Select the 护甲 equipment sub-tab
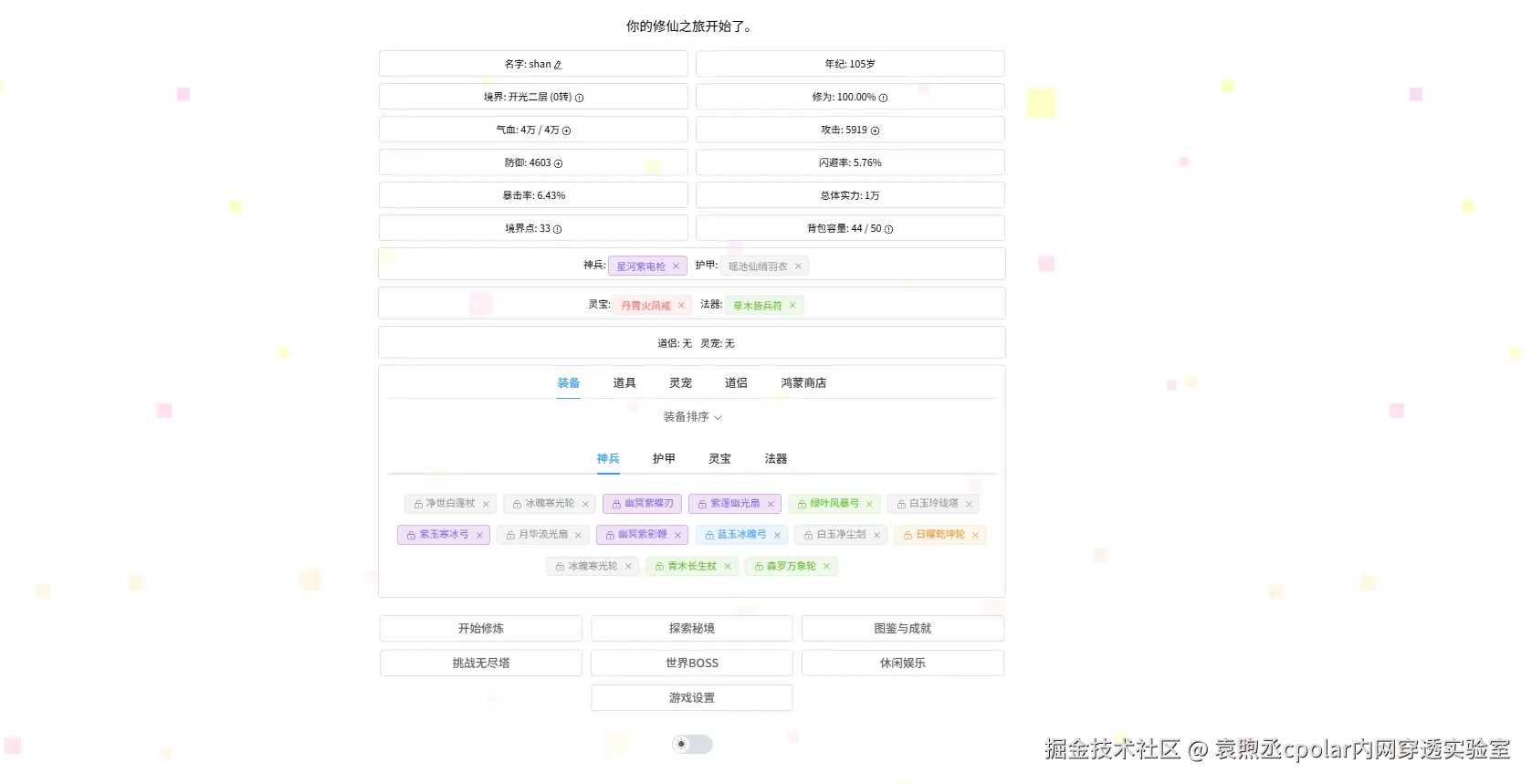This screenshot has width=1532, height=784. pyautogui.click(x=664, y=459)
